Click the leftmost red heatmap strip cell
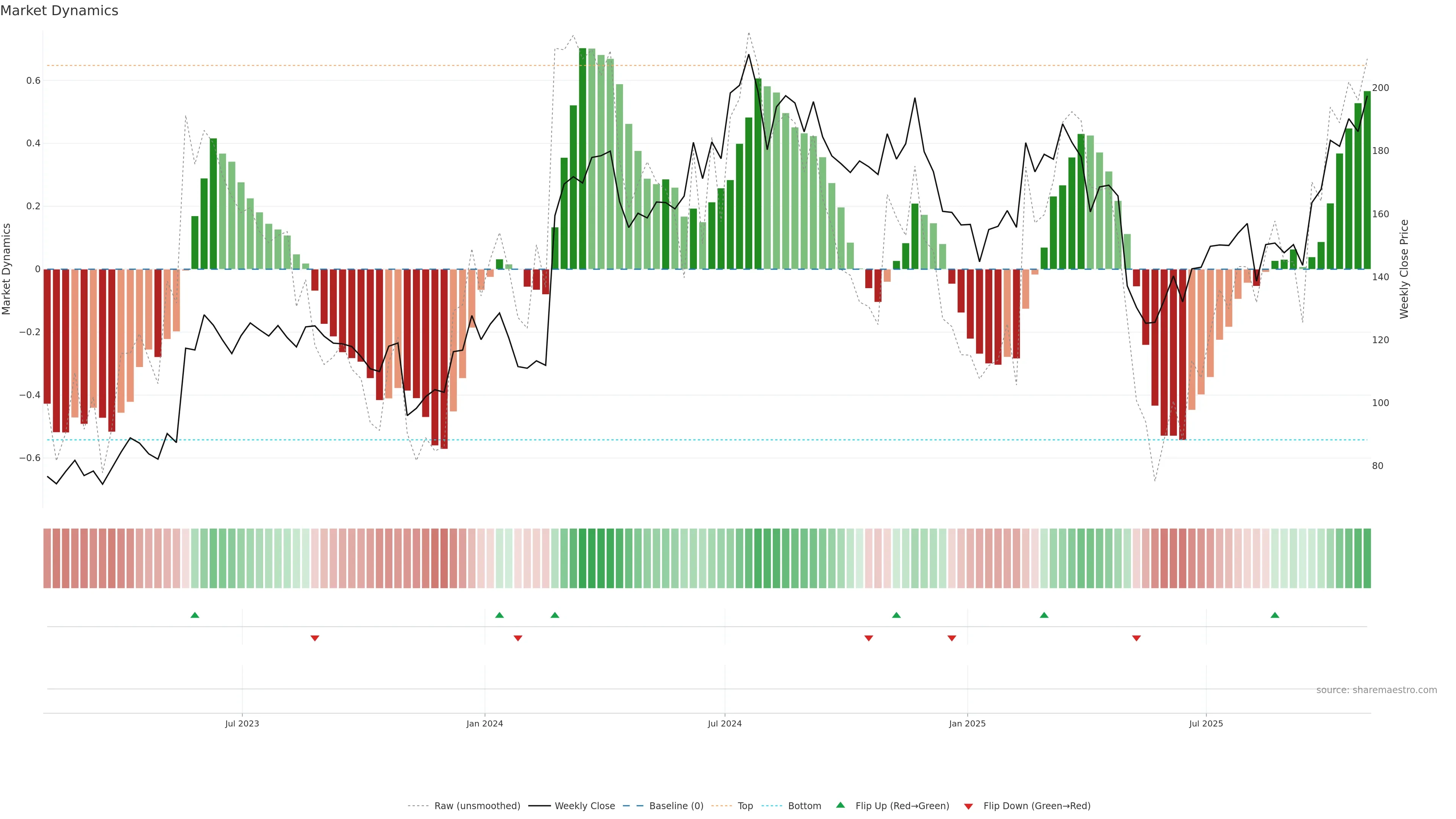The height and width of the screenshot is (819, 1456). [x=47, y=558]
